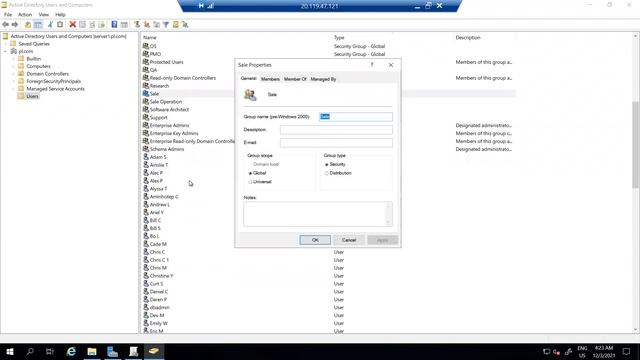Select the Security group type radio

335,164
